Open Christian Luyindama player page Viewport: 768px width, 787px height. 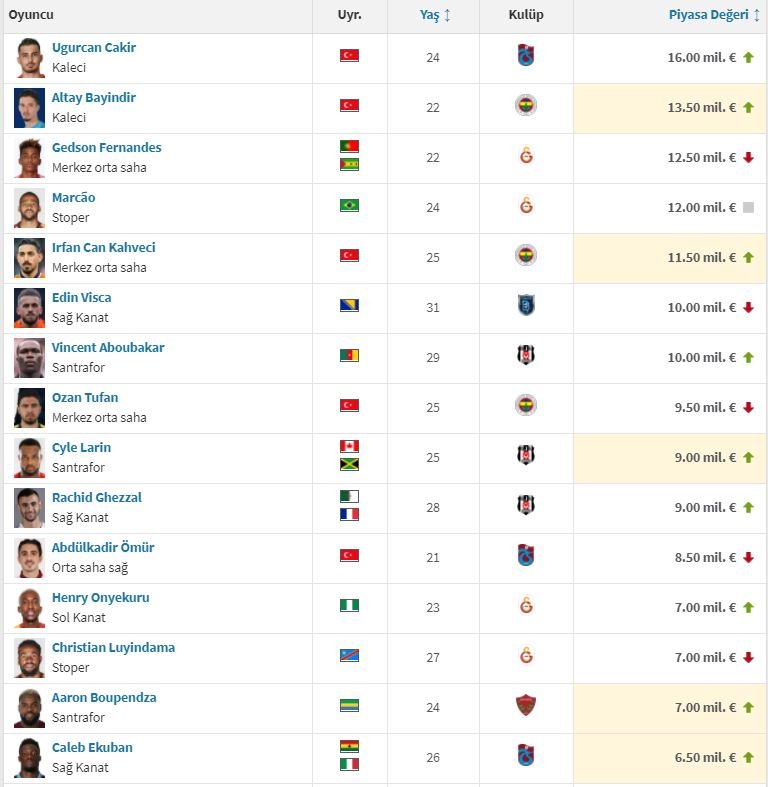pos(113,648)
